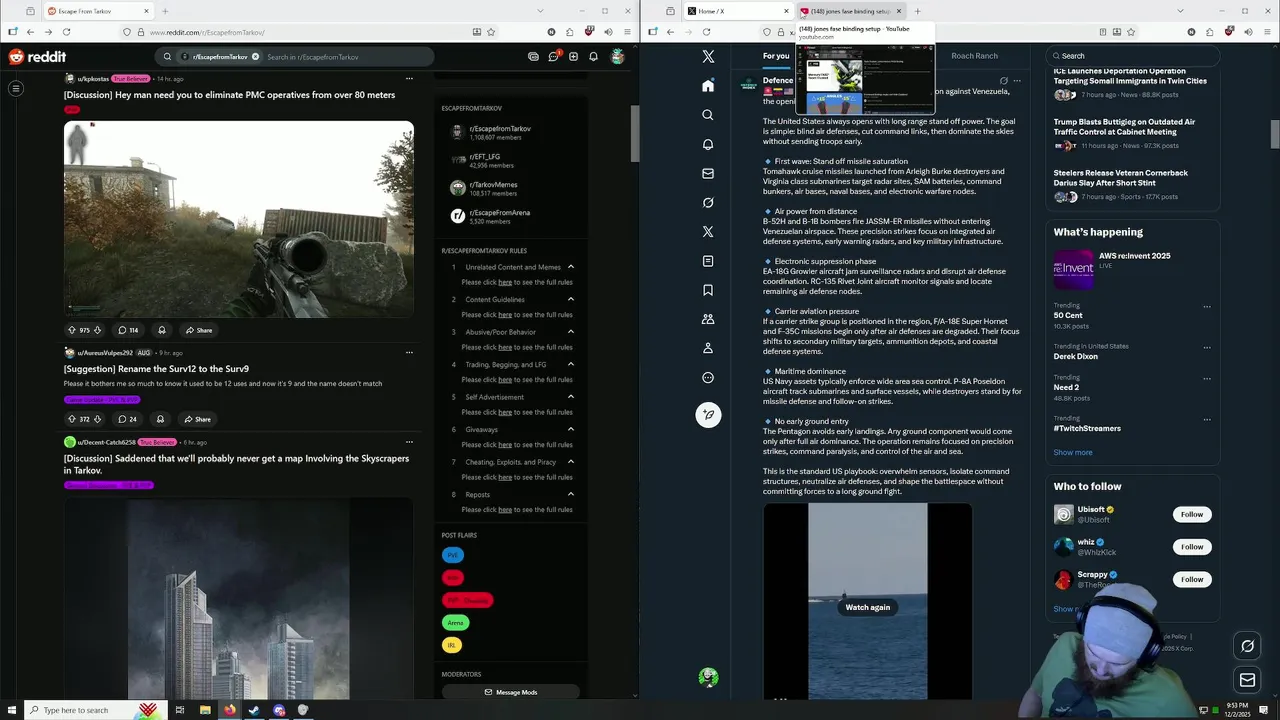Open overflow menu on u/kpkostas post
This screenshot has width=1280, height=720.
click(409, 79)
